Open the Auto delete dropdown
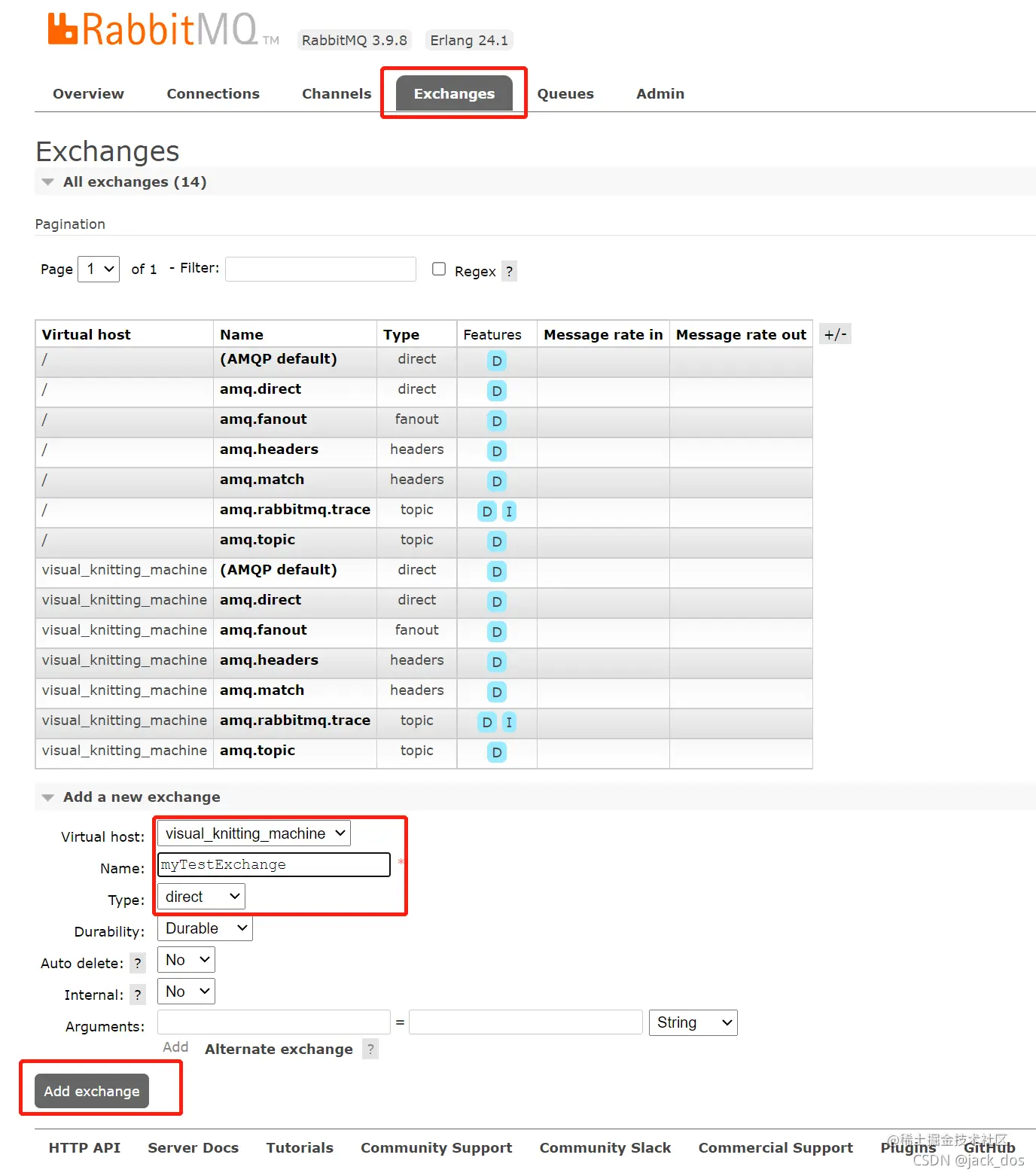The height and width of the screenshot is (1176, 1036). point(186,960)
